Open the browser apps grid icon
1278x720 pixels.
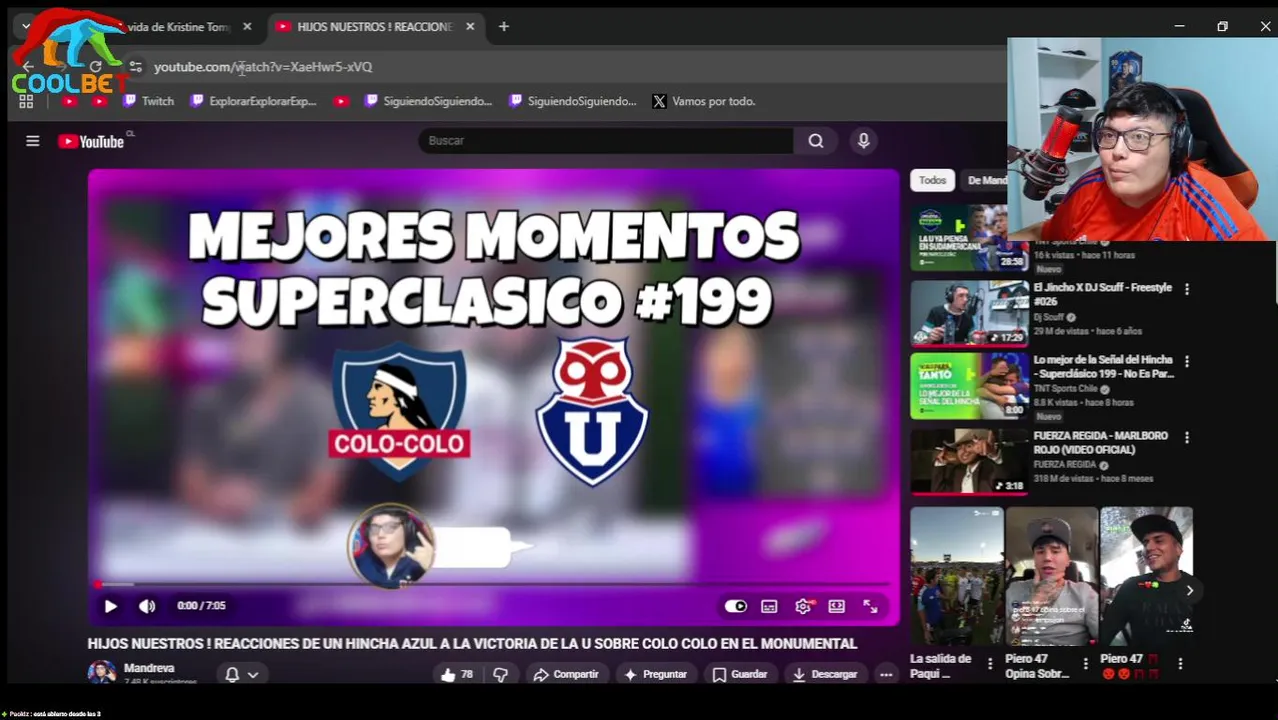[x=26, y=101]
